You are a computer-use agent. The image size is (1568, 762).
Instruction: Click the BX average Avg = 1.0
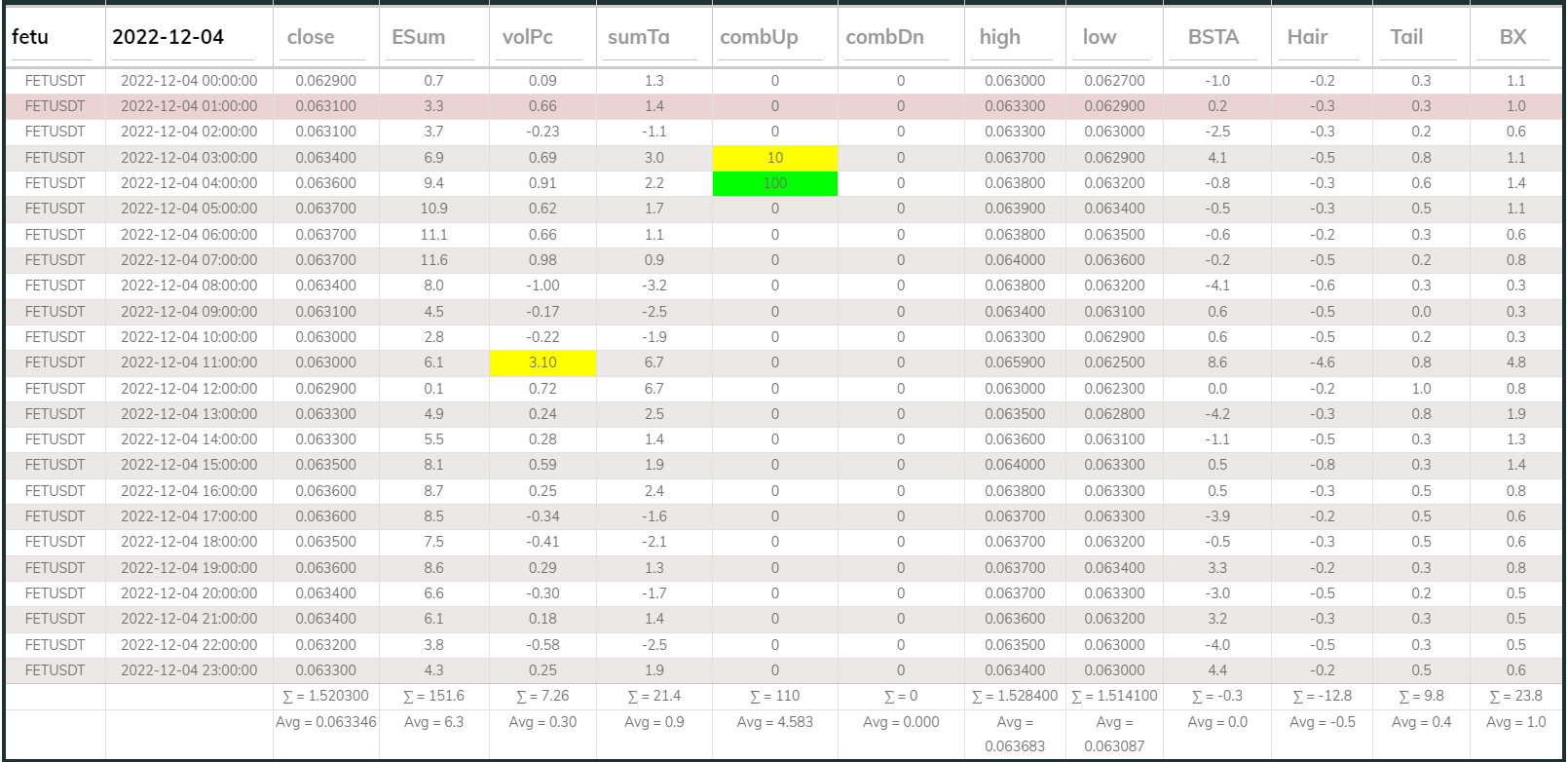1516,722
